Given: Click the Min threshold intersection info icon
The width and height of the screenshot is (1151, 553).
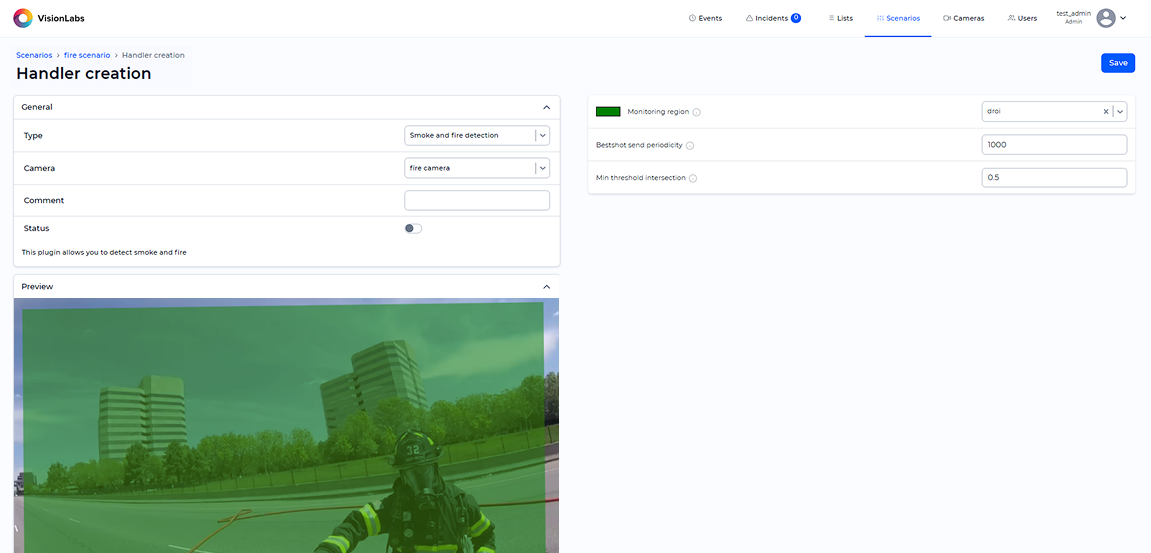Looking at the screenshot, I should [x=693, y=178].
